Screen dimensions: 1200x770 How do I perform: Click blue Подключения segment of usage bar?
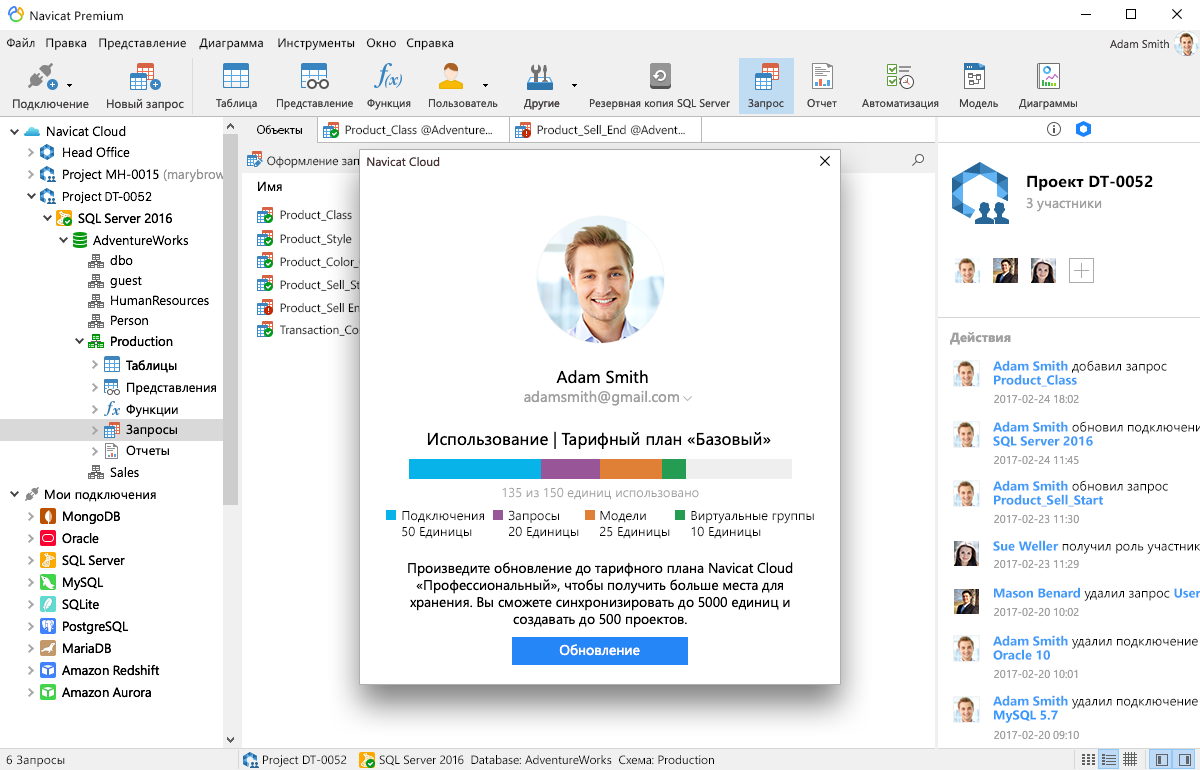click(x=475, y=469)
